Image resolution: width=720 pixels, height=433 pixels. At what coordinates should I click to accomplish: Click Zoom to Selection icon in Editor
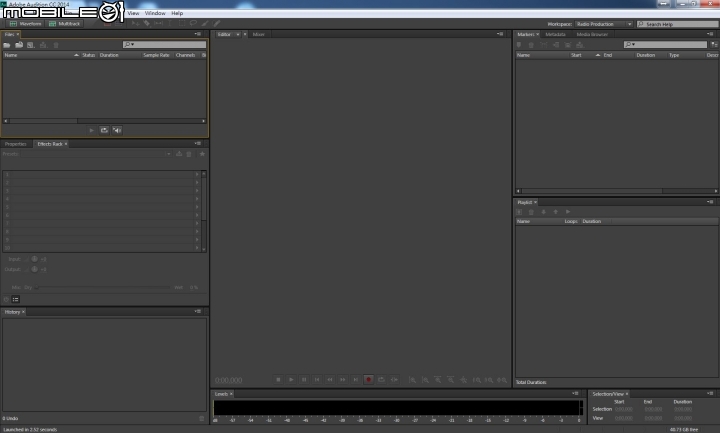pos(502,380)
